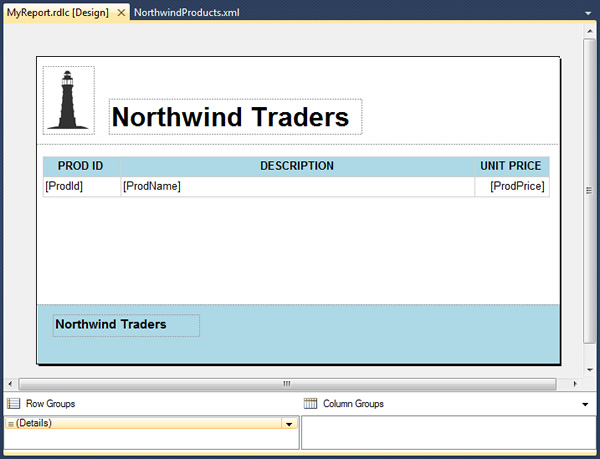Click the Row Groups label
Screen dimensions: 600x459
tap(51, 404)
